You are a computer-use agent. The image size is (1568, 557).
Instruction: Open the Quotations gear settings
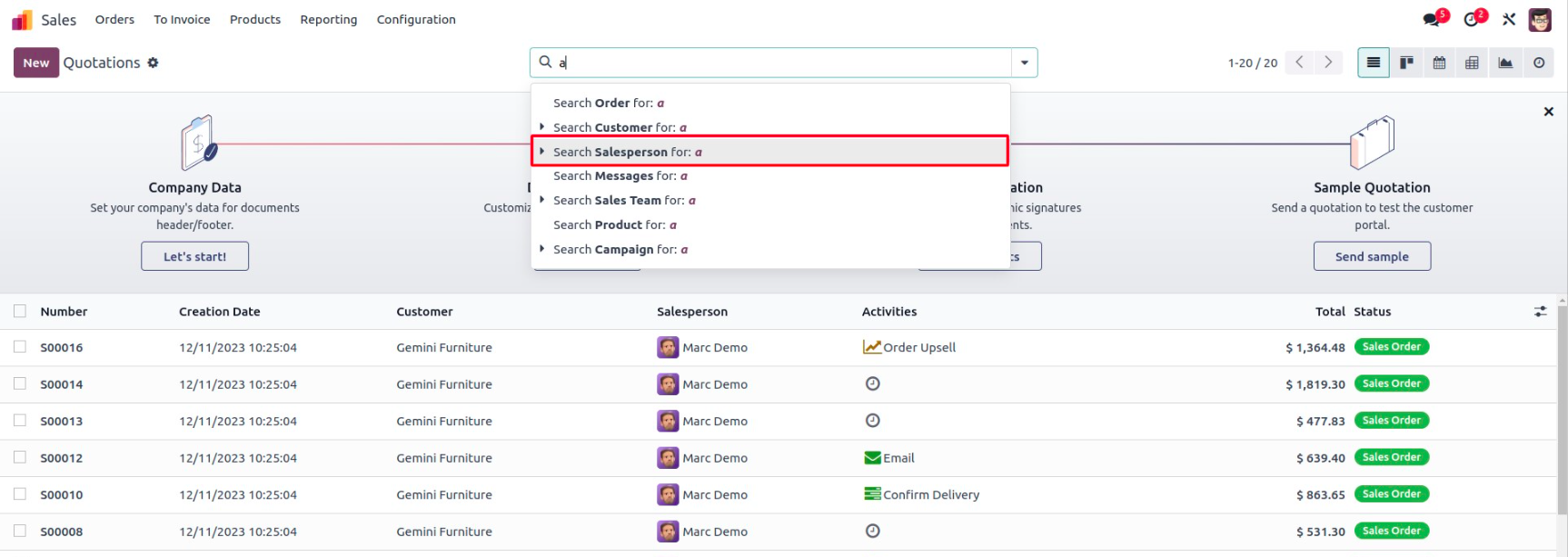153,63
